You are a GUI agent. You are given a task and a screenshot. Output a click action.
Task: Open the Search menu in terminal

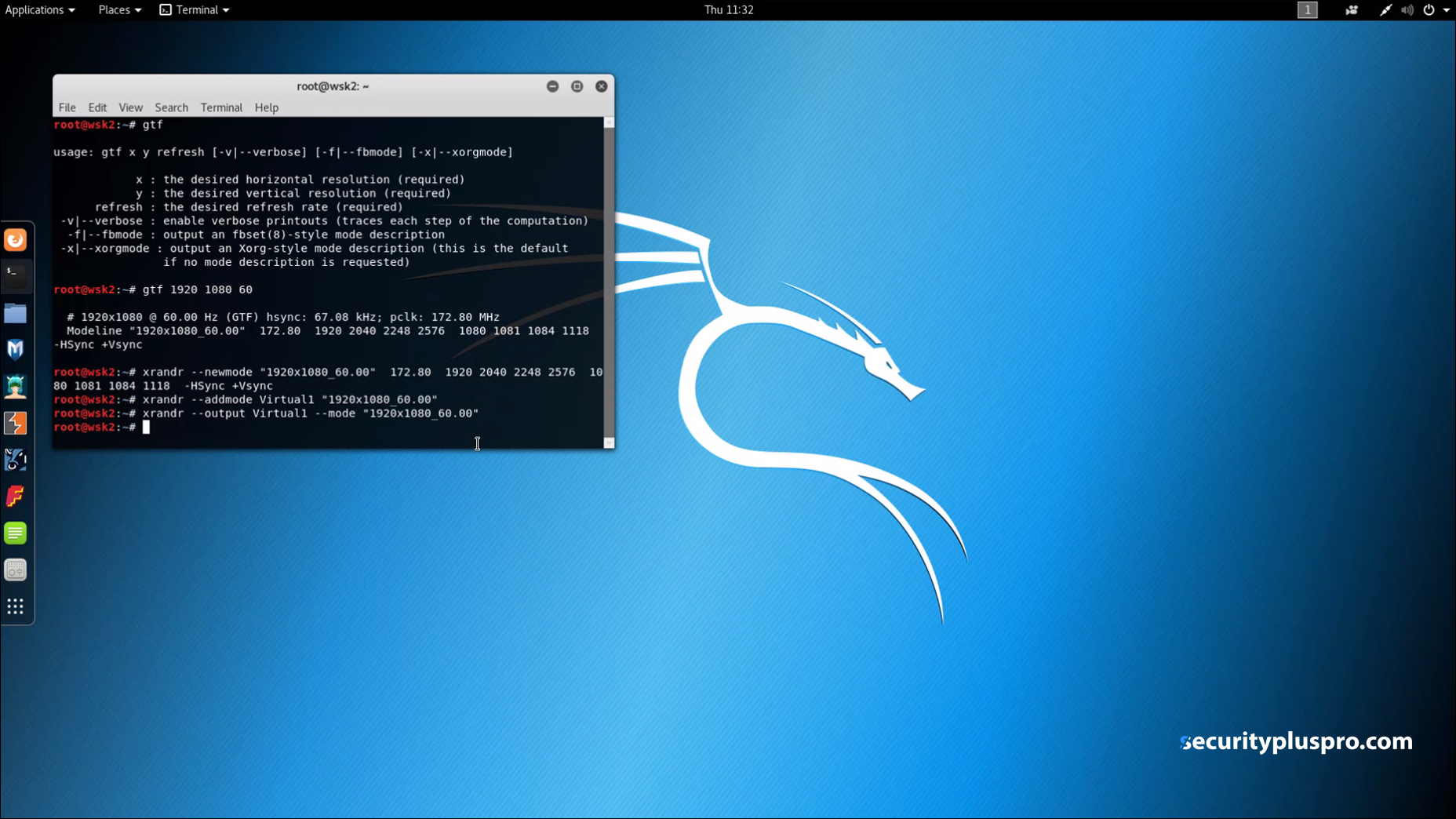(x=171, y=107)
